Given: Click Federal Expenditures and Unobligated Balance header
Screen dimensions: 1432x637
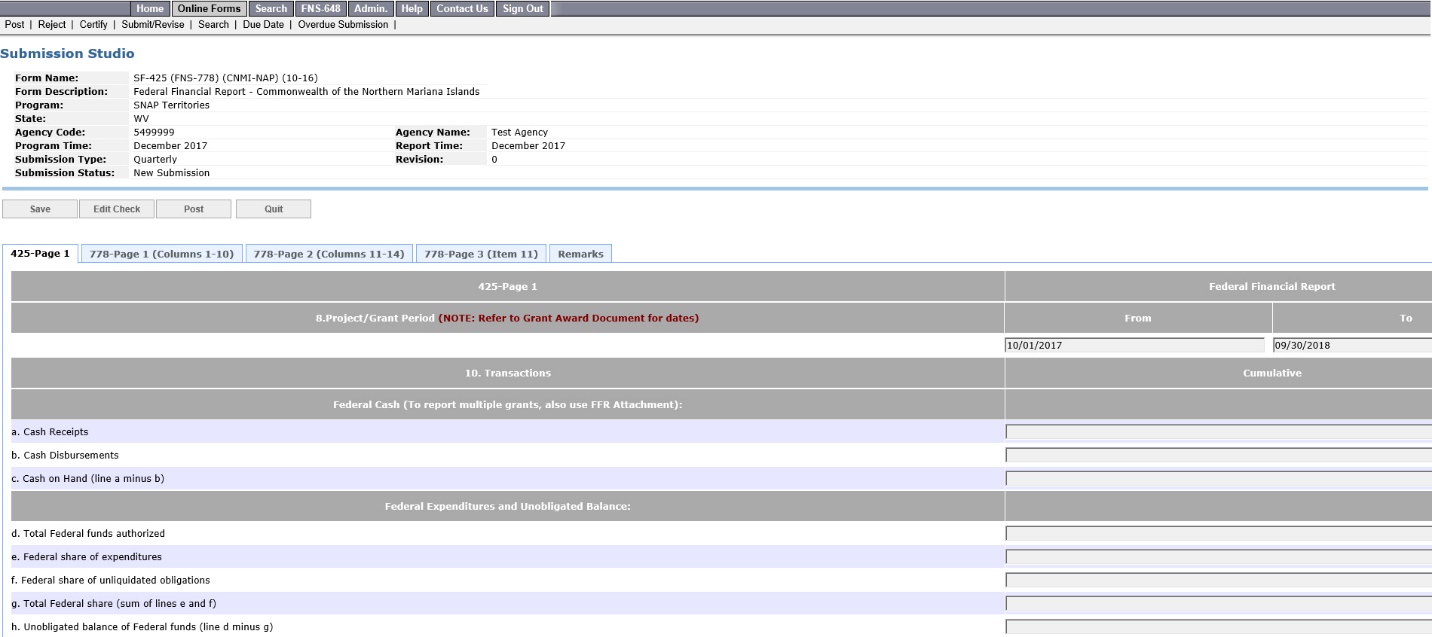Looking at the screenshot, I should (x=507, y=506).
